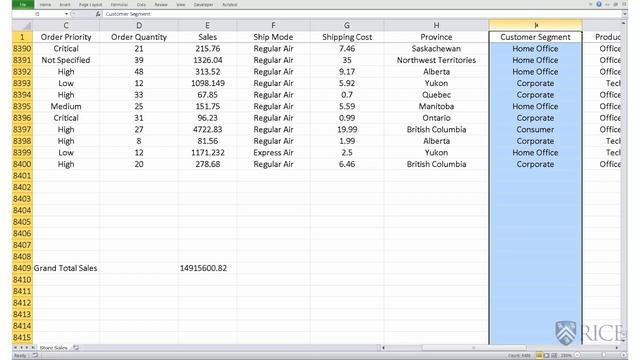Select column C header
This screenshot has width=640, height=360.
(x=66, y=25)
